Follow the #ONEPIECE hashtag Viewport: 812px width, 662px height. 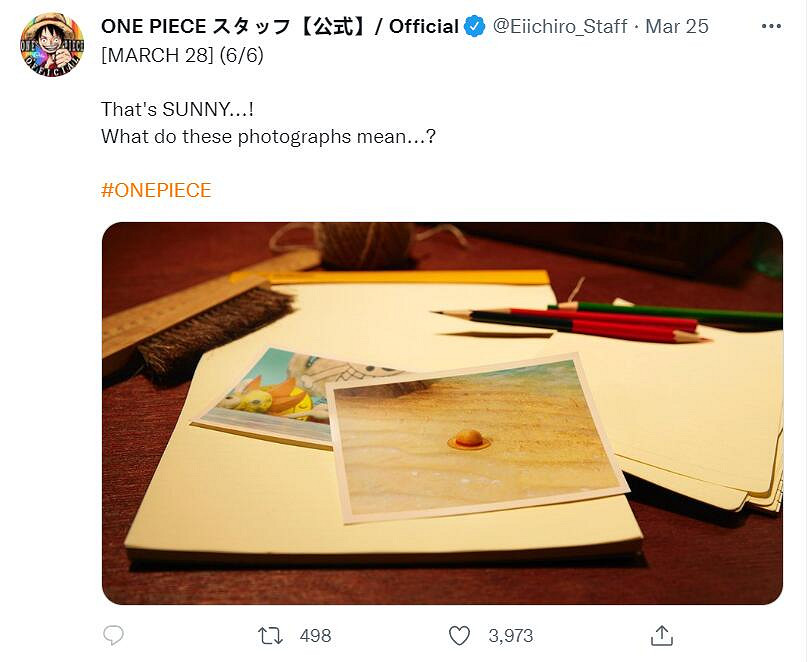[x=156, y=190]
